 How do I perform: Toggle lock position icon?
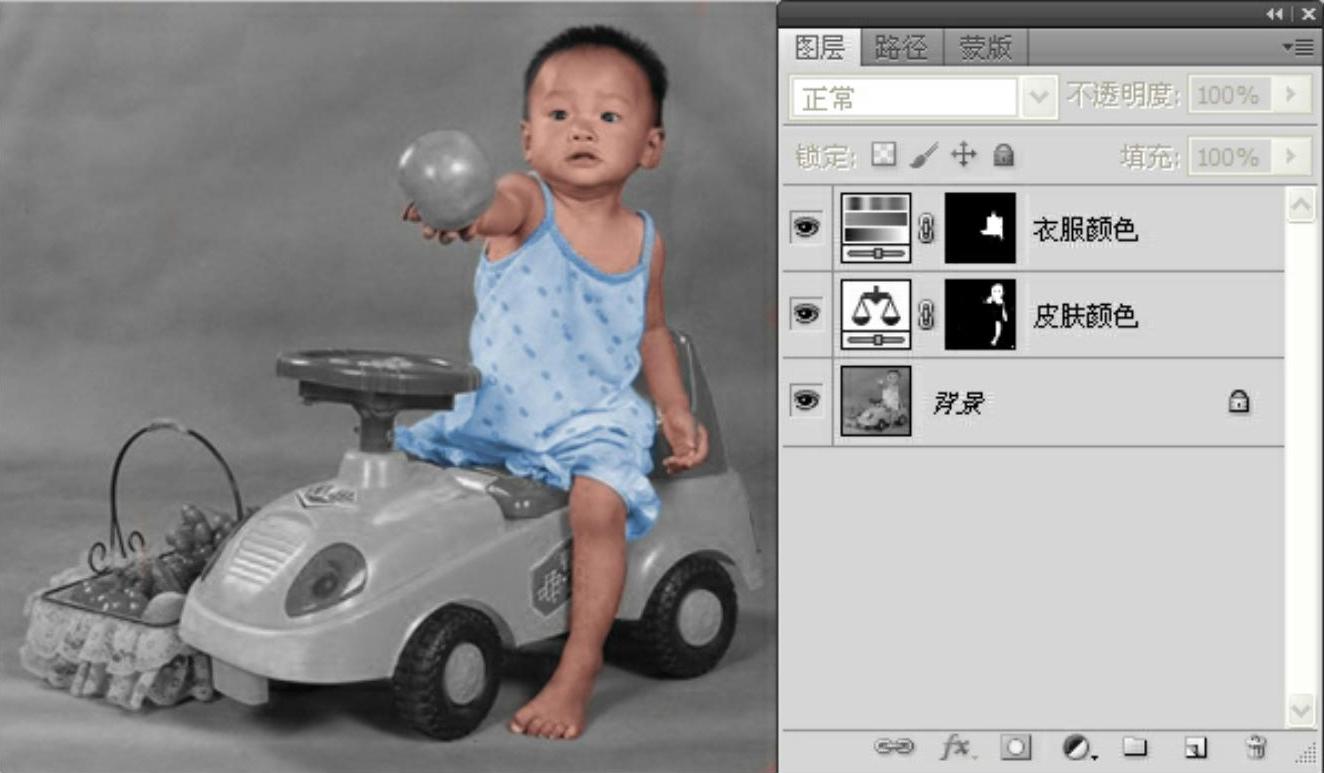pyautogui.click(x=963, y=155)
